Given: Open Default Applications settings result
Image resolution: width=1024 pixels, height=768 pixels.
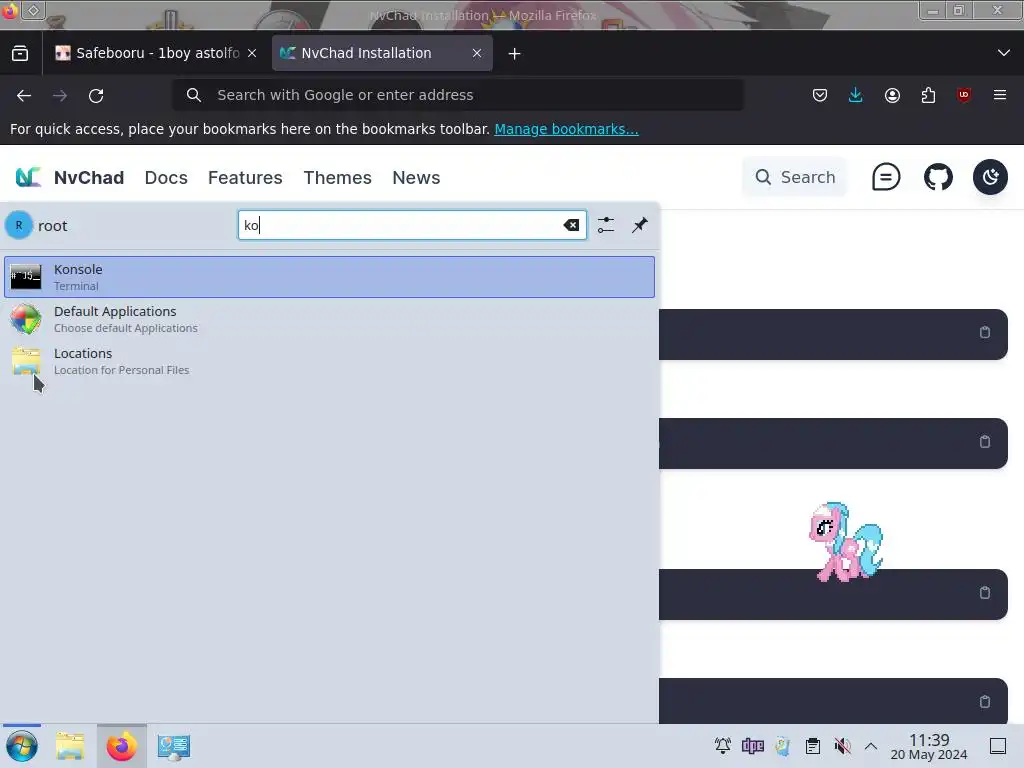Looking at the screenshot, I should pyautogui.click(x=329, y=319).
